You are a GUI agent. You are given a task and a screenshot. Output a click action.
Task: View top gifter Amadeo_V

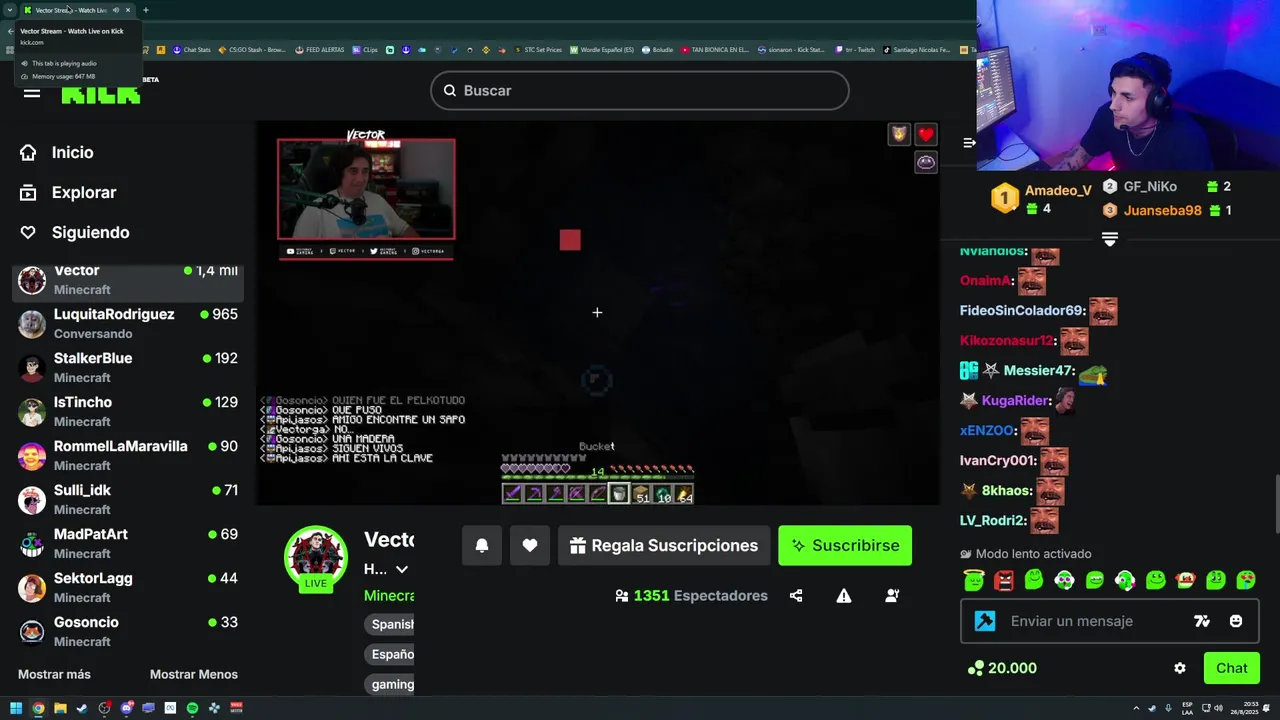(x=1042, y=198)
